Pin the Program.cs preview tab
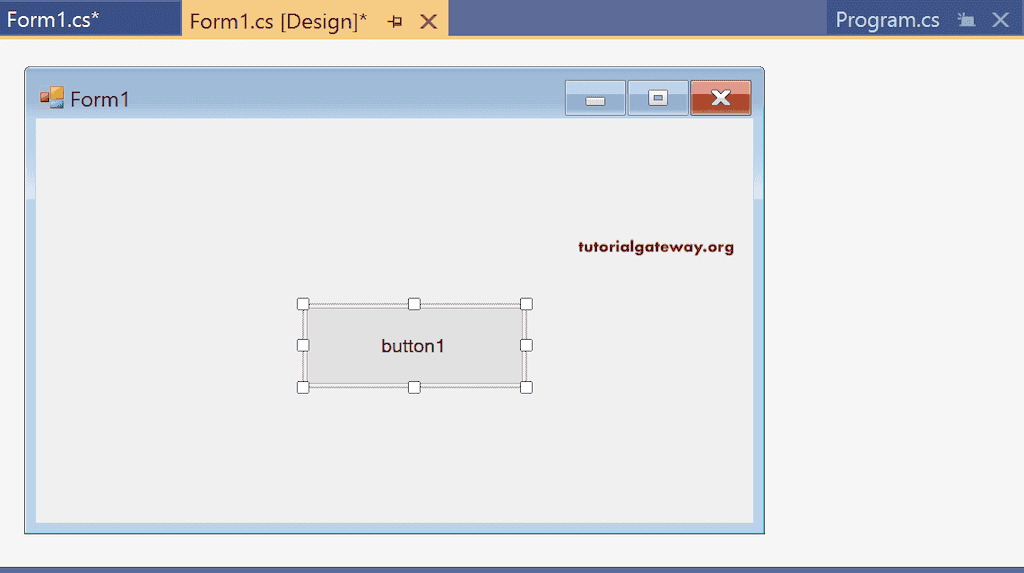 (x=966, y=20)
